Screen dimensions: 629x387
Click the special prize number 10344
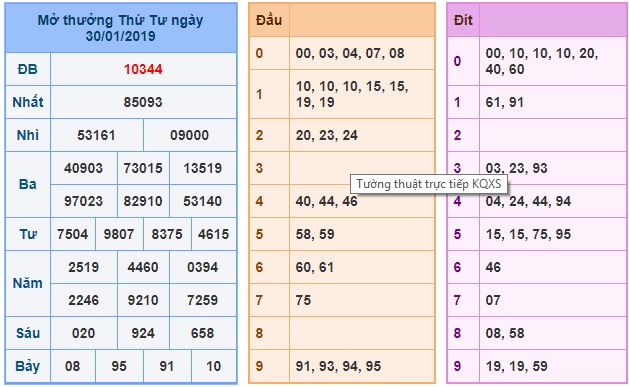pos(143,69)
